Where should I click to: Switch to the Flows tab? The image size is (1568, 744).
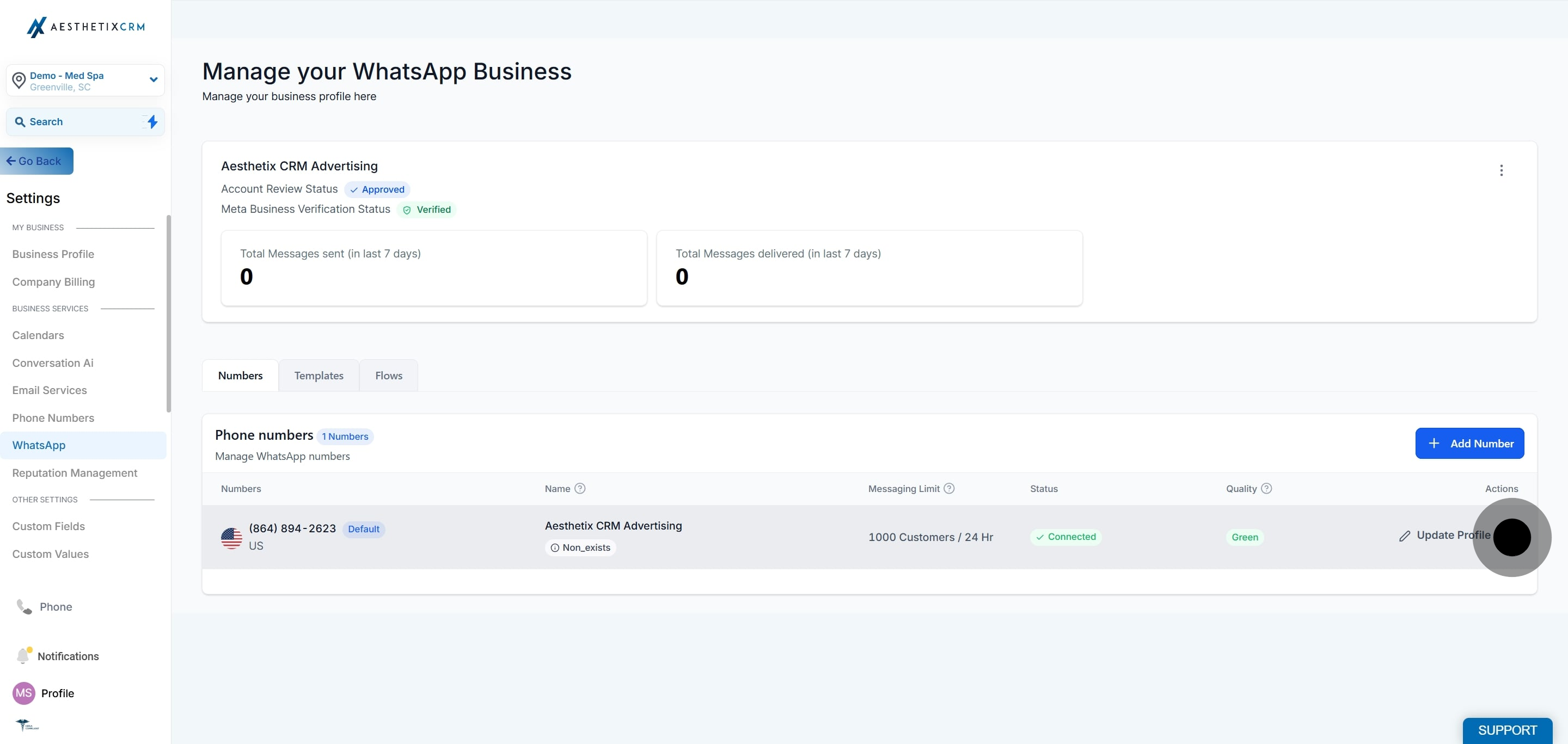click(389, 376)
